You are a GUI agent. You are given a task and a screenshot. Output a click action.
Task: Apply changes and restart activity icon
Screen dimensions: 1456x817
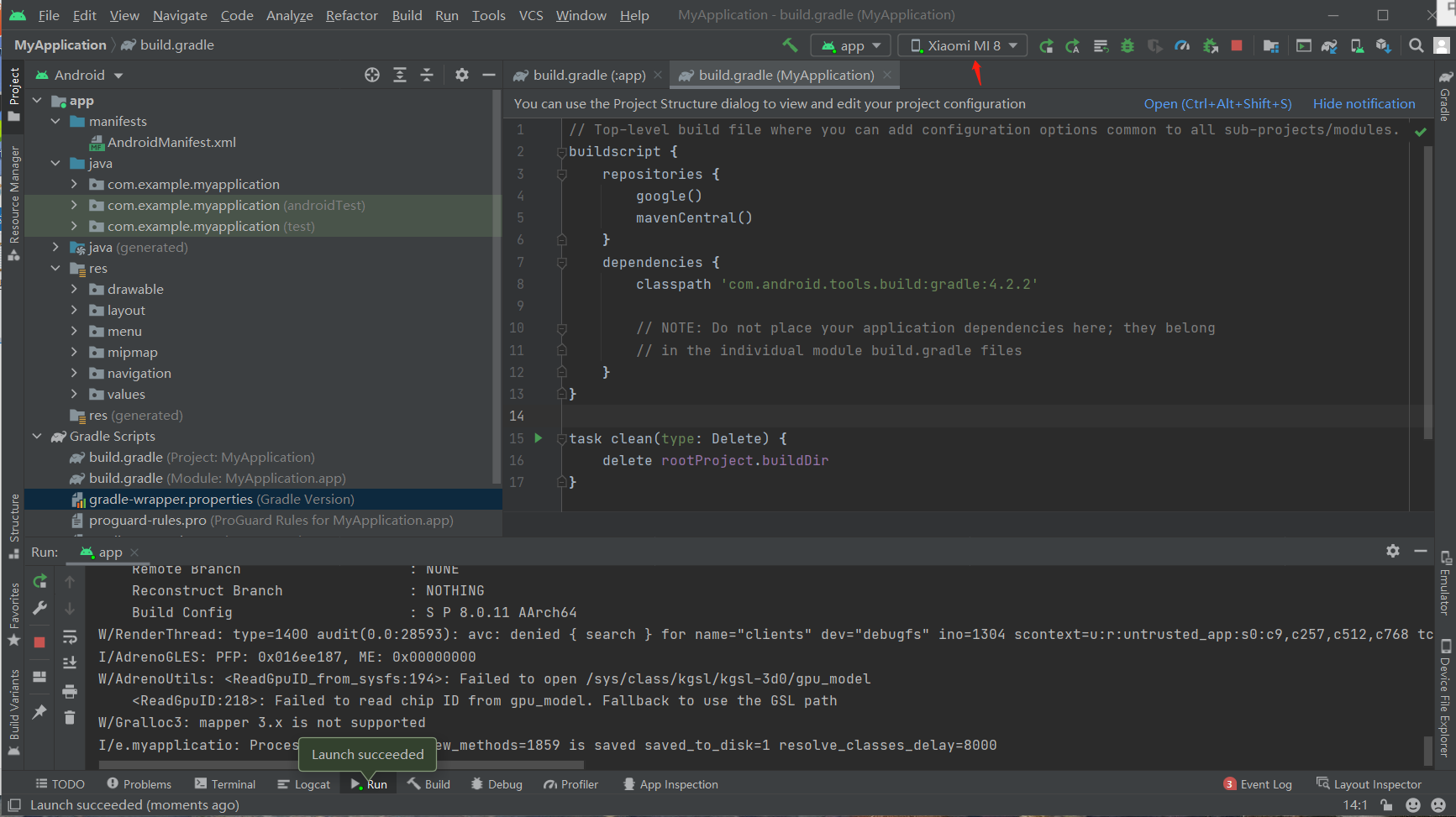pos(1073,45)
